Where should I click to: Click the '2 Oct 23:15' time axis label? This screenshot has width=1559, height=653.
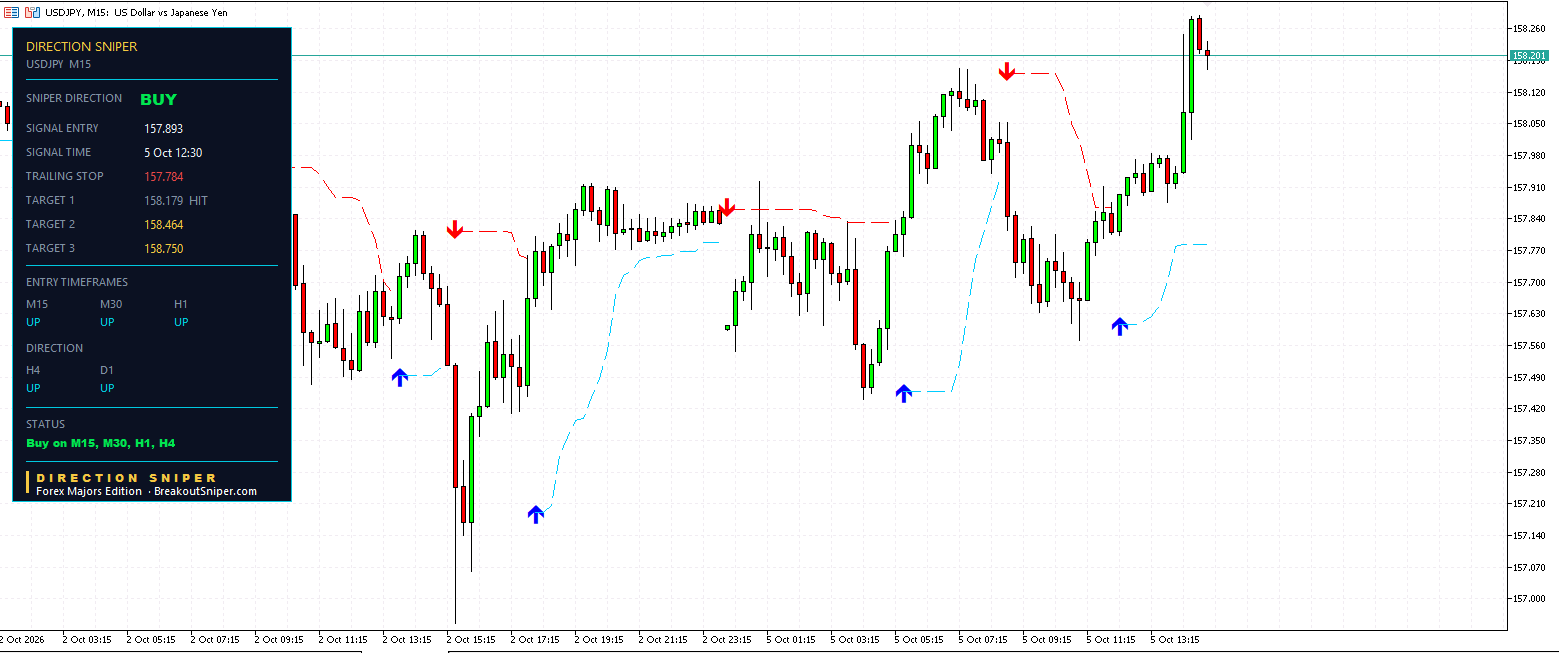tap(727, 639)
